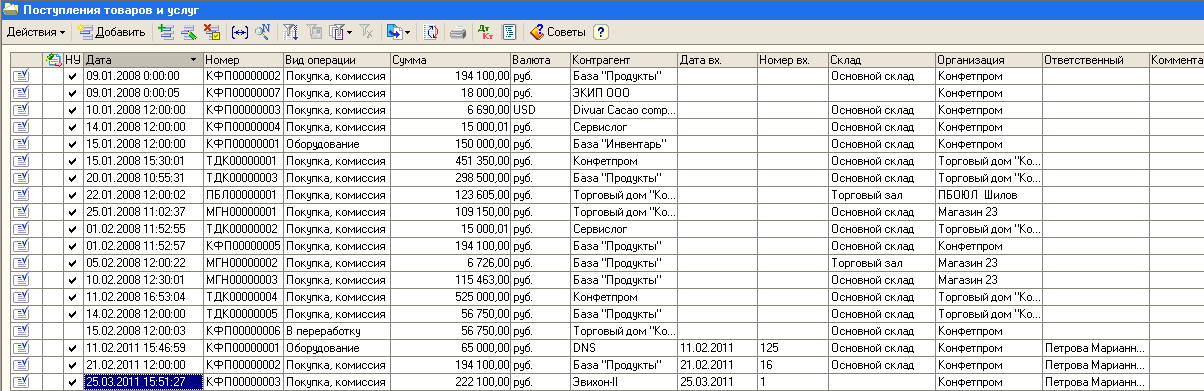Sort by the Номер column header
Viewport: 1204px width, 391px height.
coord(242,60)
